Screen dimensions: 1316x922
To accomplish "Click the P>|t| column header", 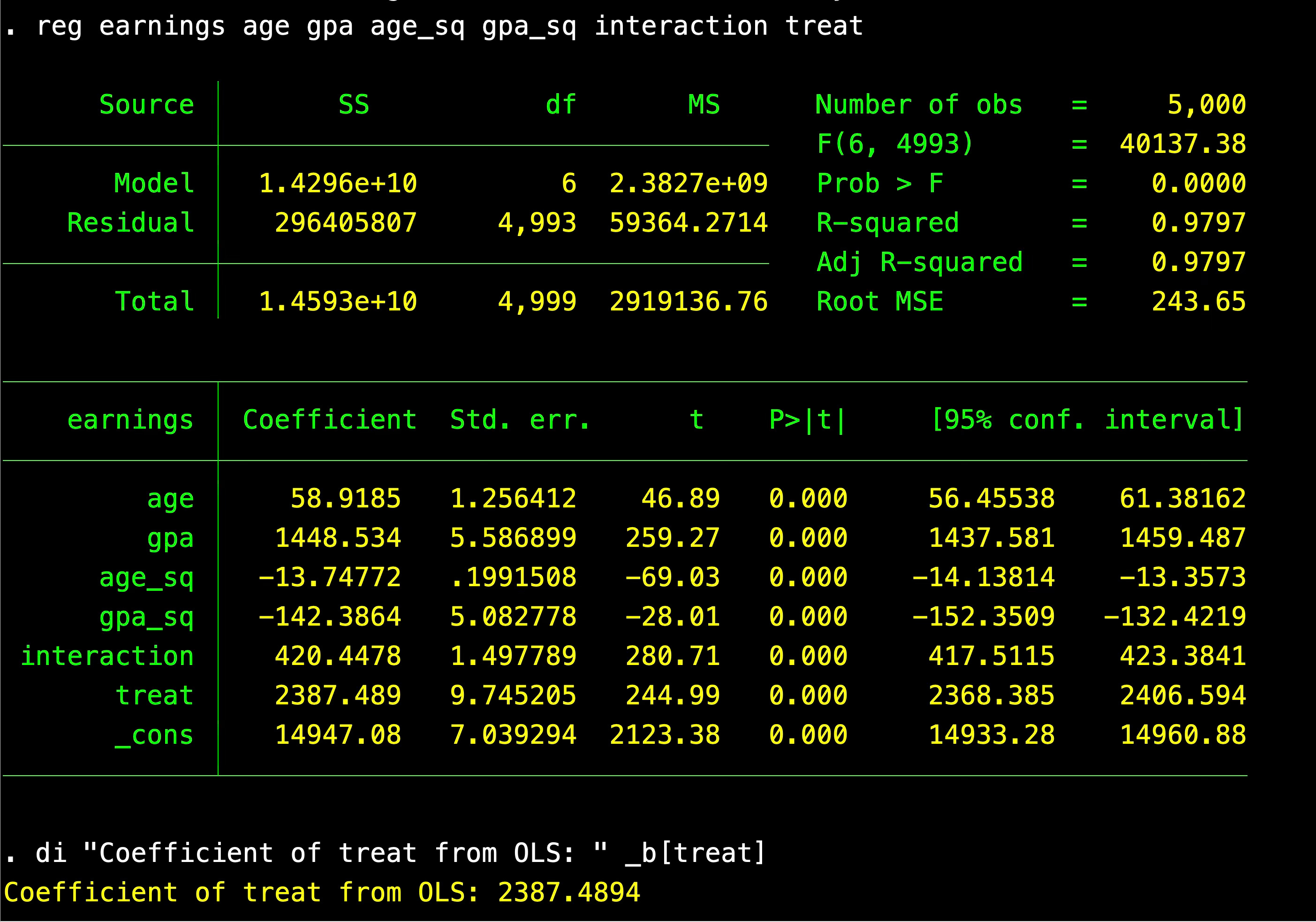I will 808,420.
